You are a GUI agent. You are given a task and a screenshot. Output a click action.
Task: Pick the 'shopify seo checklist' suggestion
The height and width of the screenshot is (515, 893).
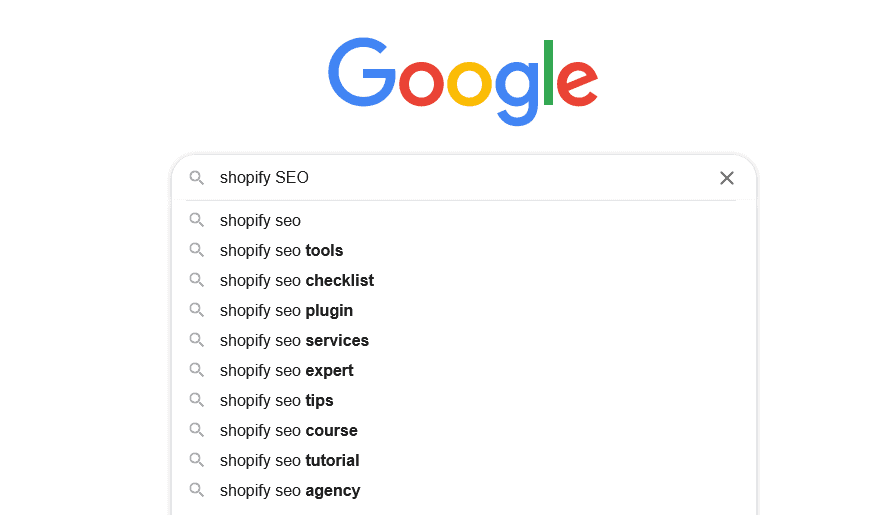[464, 280]
